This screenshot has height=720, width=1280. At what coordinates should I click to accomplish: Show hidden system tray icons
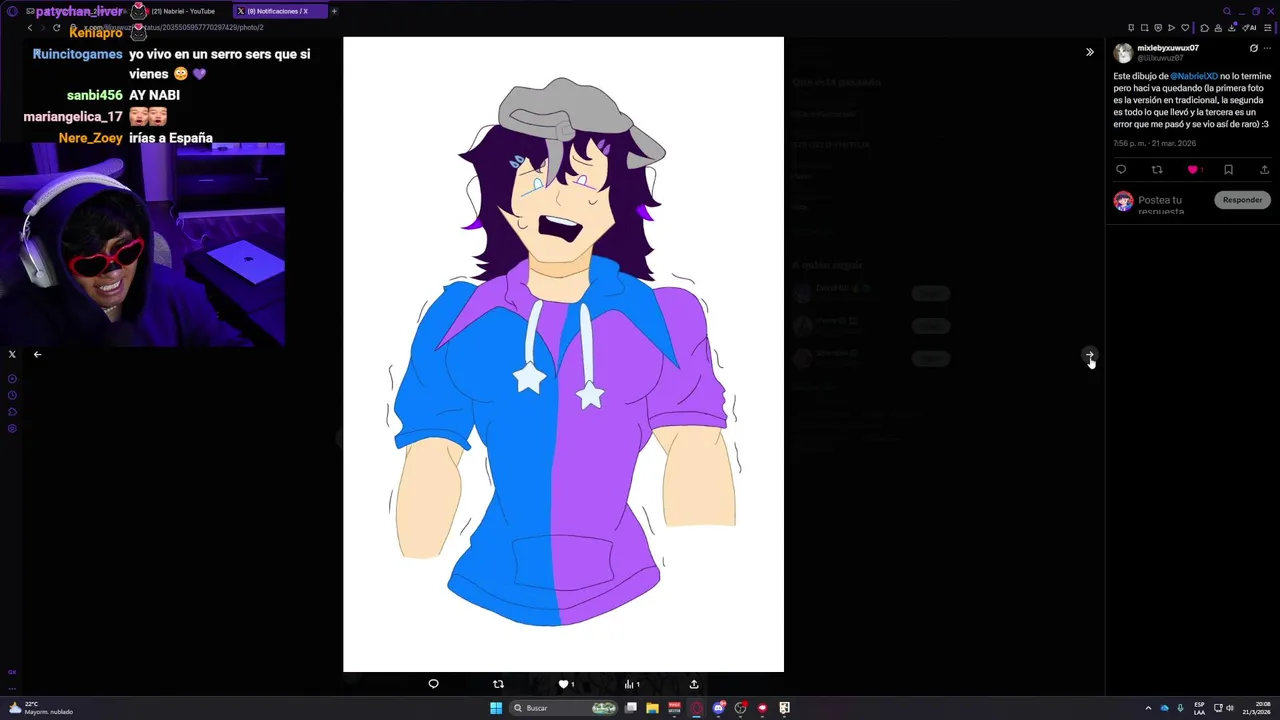pyautogui.click(x=1148, y=708)
